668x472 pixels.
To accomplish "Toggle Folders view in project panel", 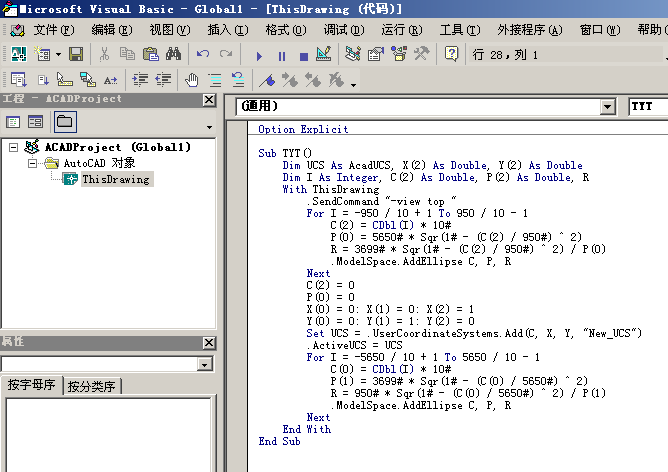I will tap(65, 122).
